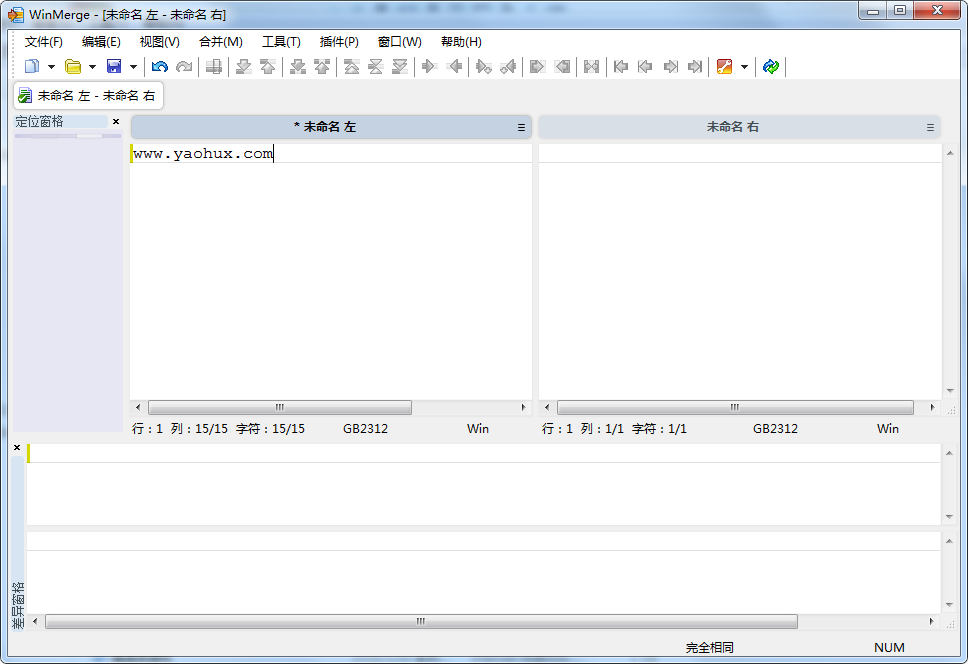Image resolution: width=968 pixels, height=664 pixels.
Task: Close the 定位窗格 location pane
Action: tap(116, 122)
